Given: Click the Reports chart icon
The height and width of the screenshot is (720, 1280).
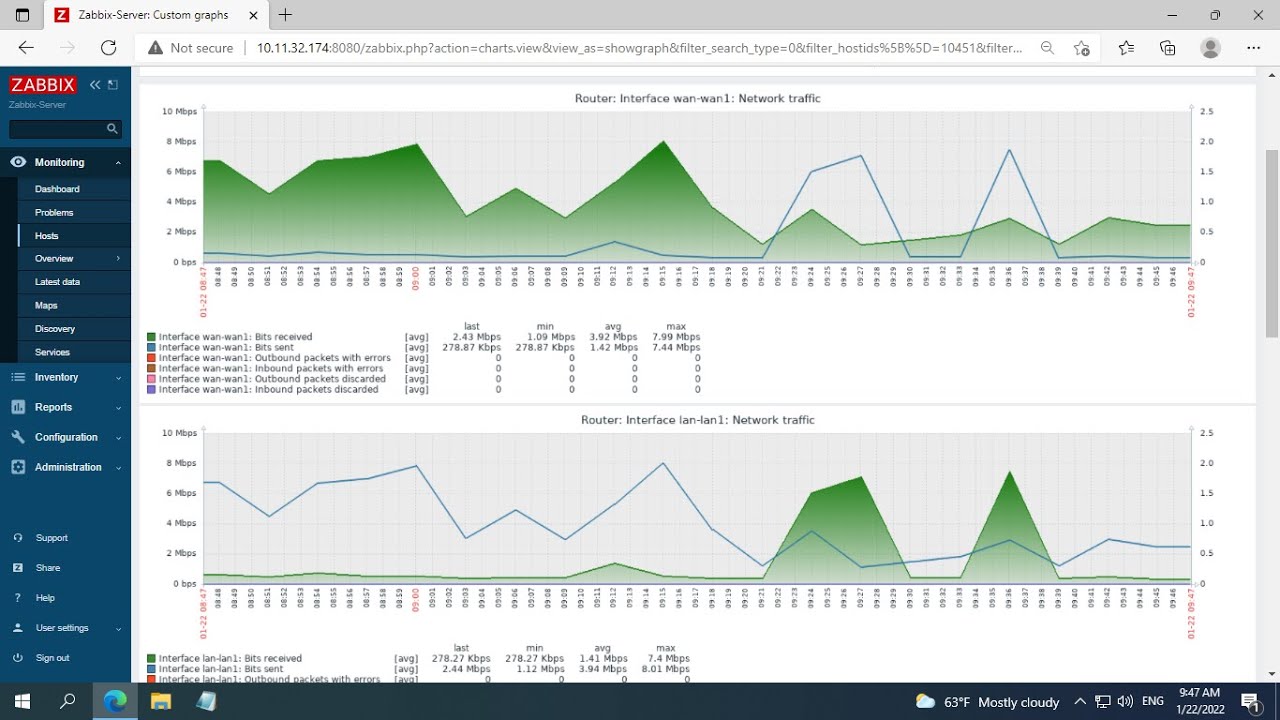Looking at the screenshot, I should click(18, 407).
